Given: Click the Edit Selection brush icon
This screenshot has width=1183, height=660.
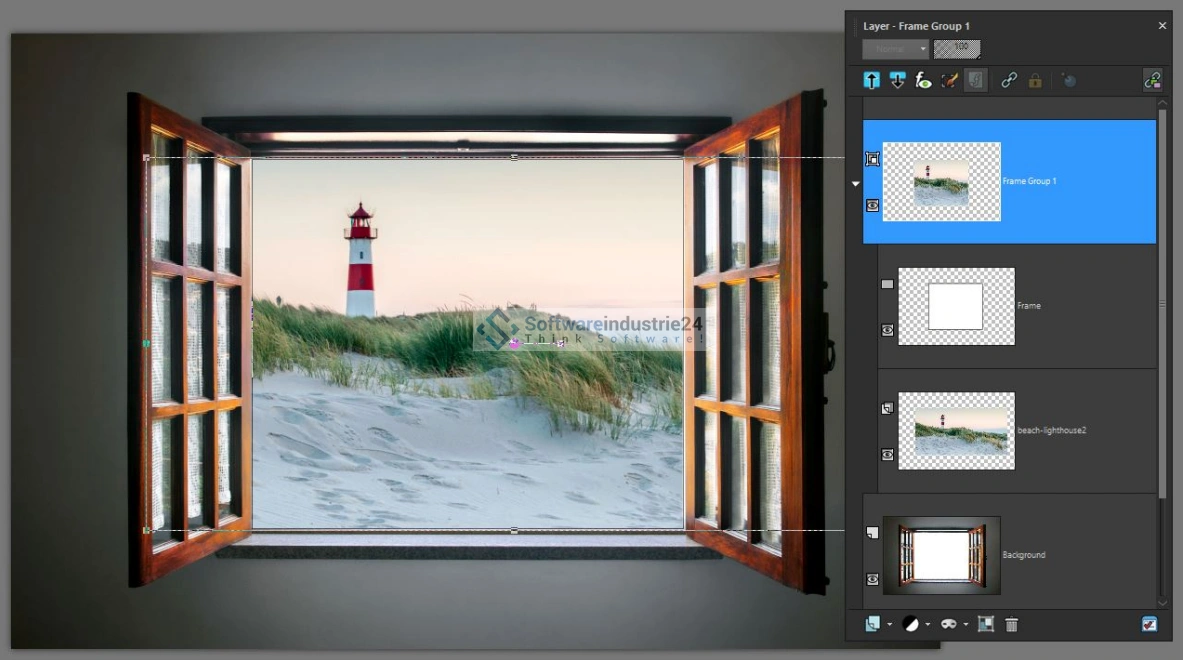Looking at the screenshot, I should pos(949,81).
